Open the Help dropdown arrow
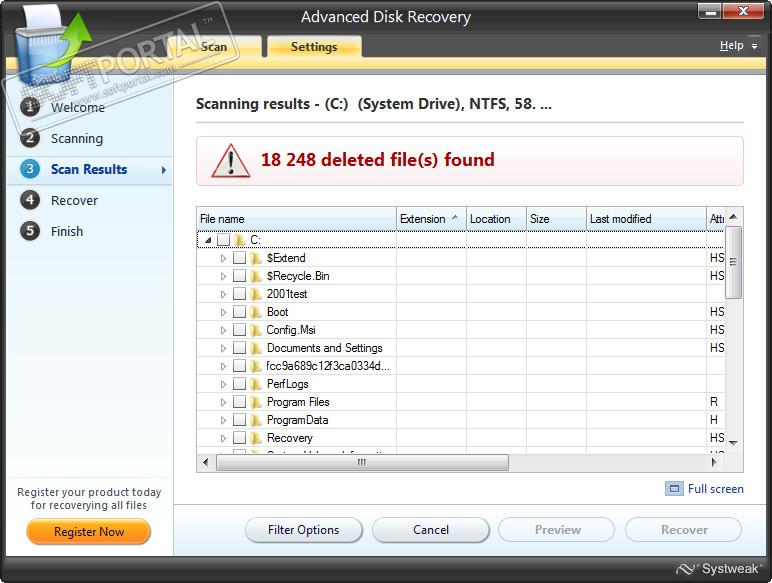This screenshot has width=772, height=583. click(754, 46)
